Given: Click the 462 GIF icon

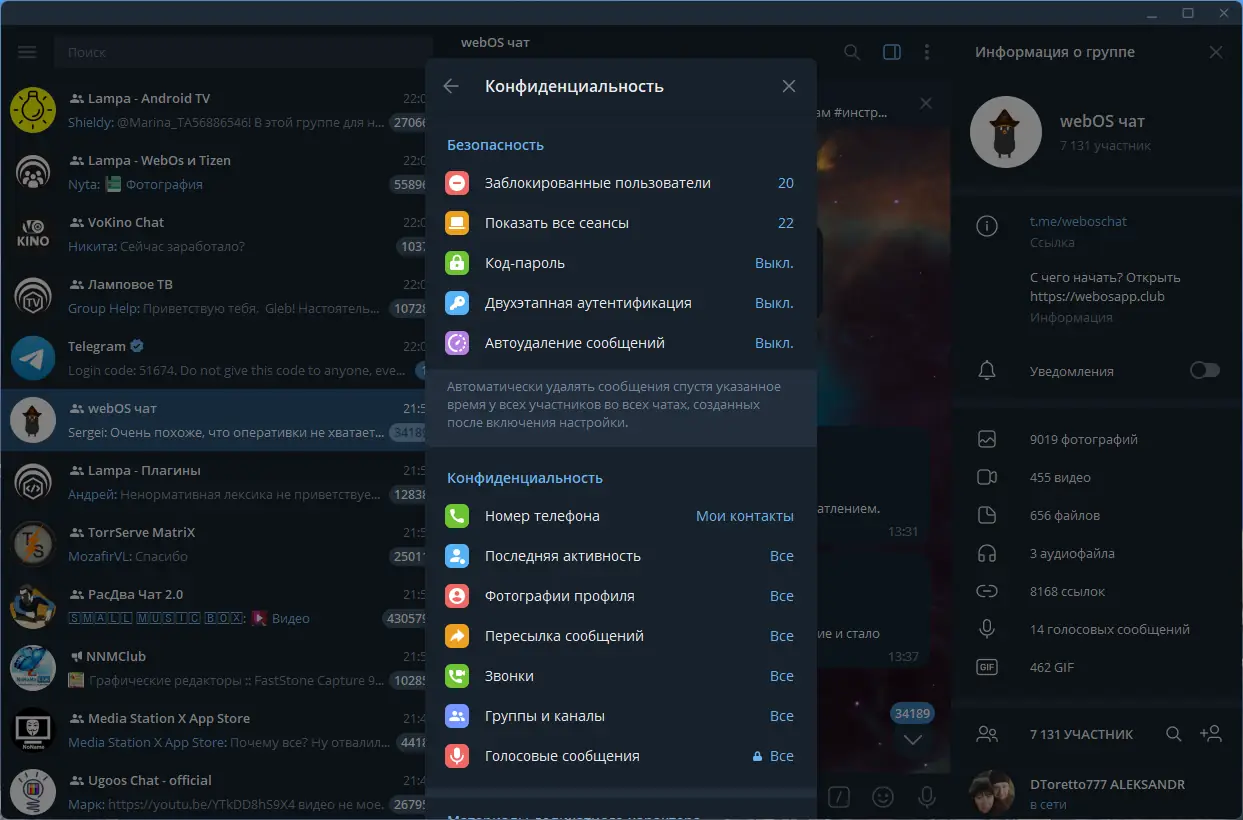Looking at the screenshot, I should (987, 667).
